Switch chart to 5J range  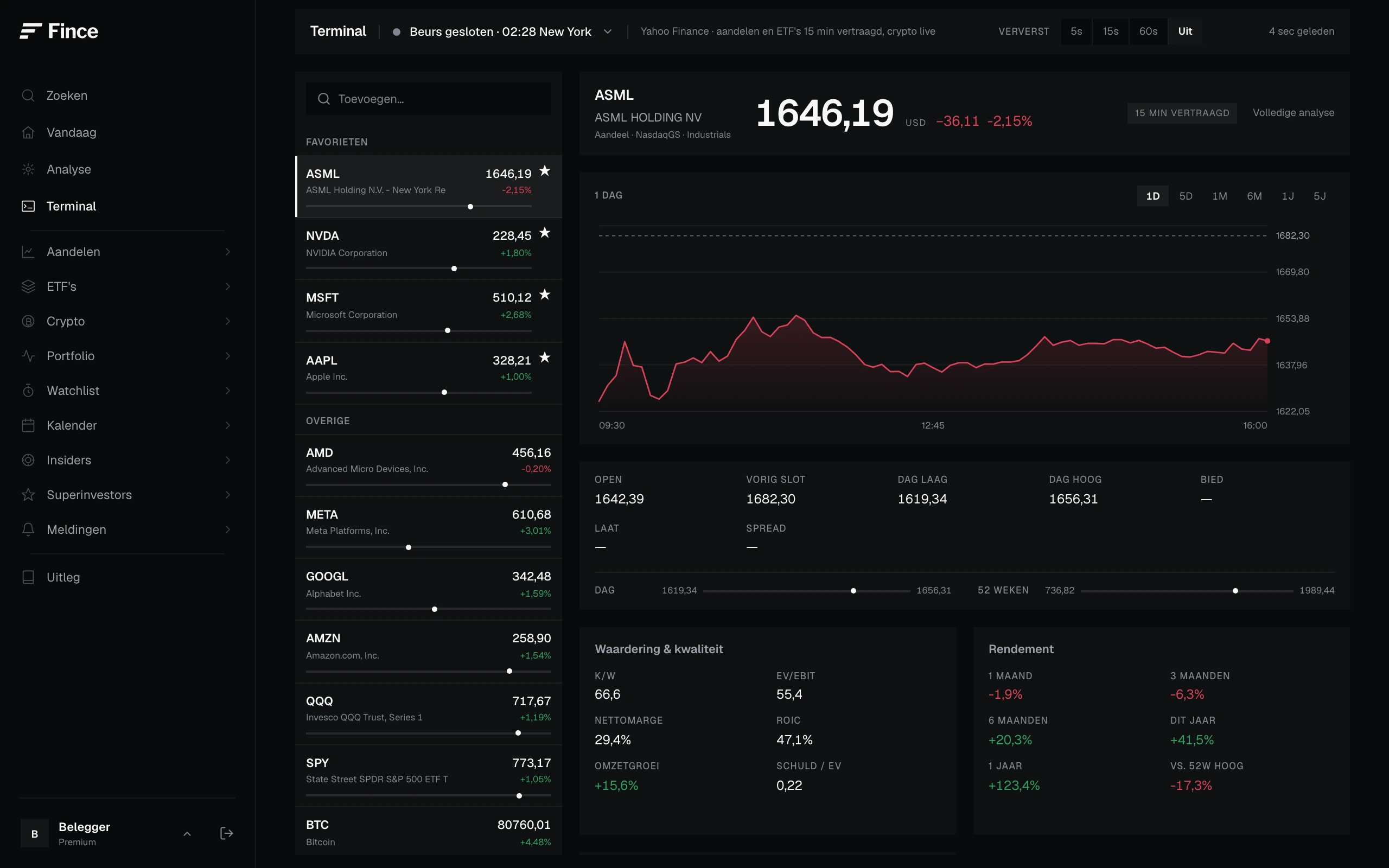[x=1320, y=196]
